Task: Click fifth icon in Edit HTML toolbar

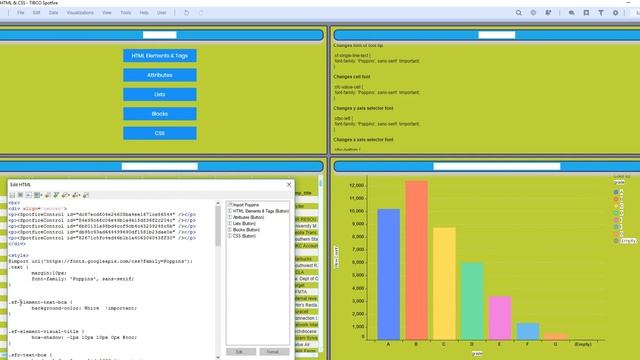Action: click(48, 195)
